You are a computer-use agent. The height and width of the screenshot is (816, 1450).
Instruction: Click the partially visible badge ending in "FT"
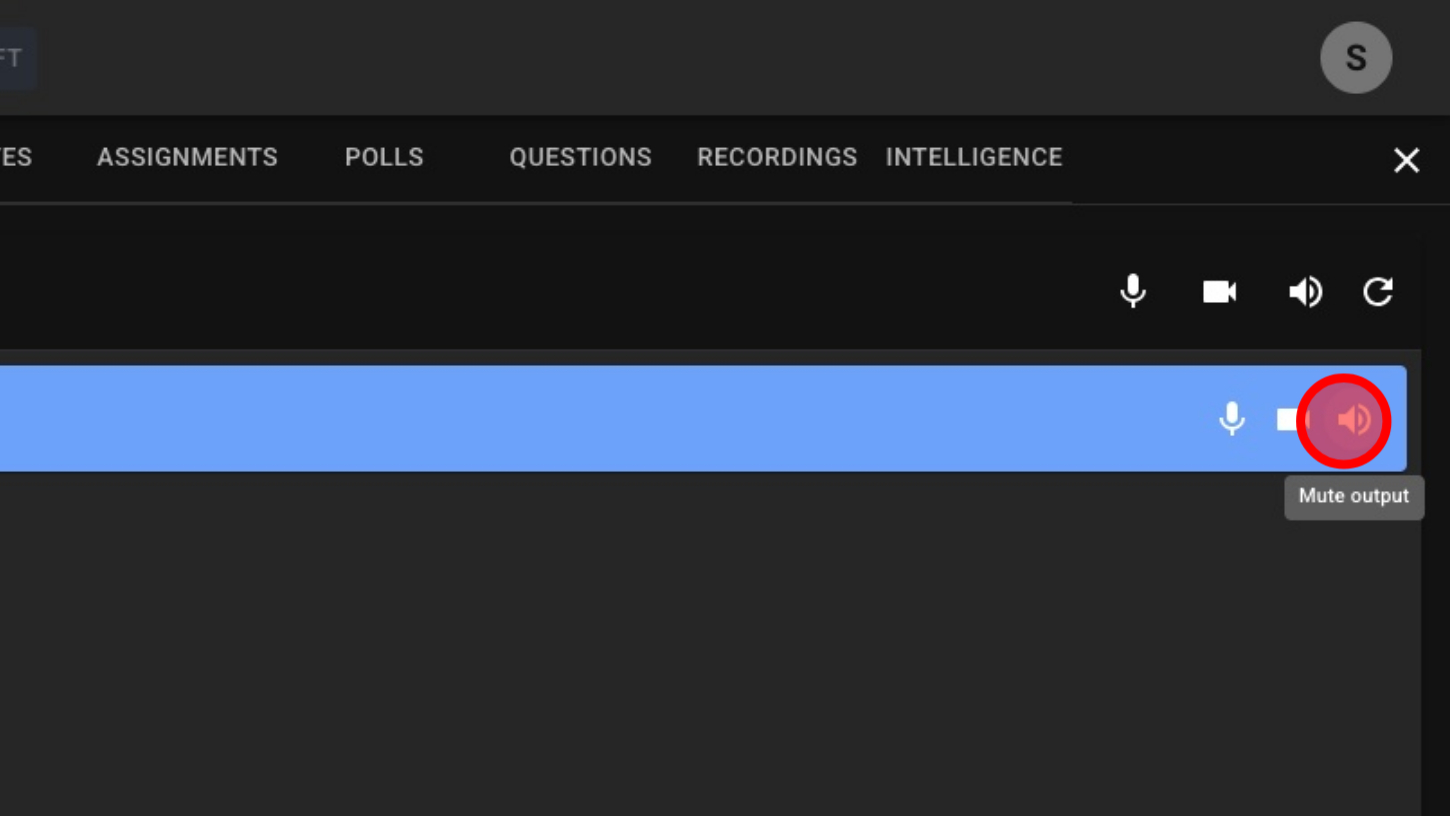click(14, 58)
